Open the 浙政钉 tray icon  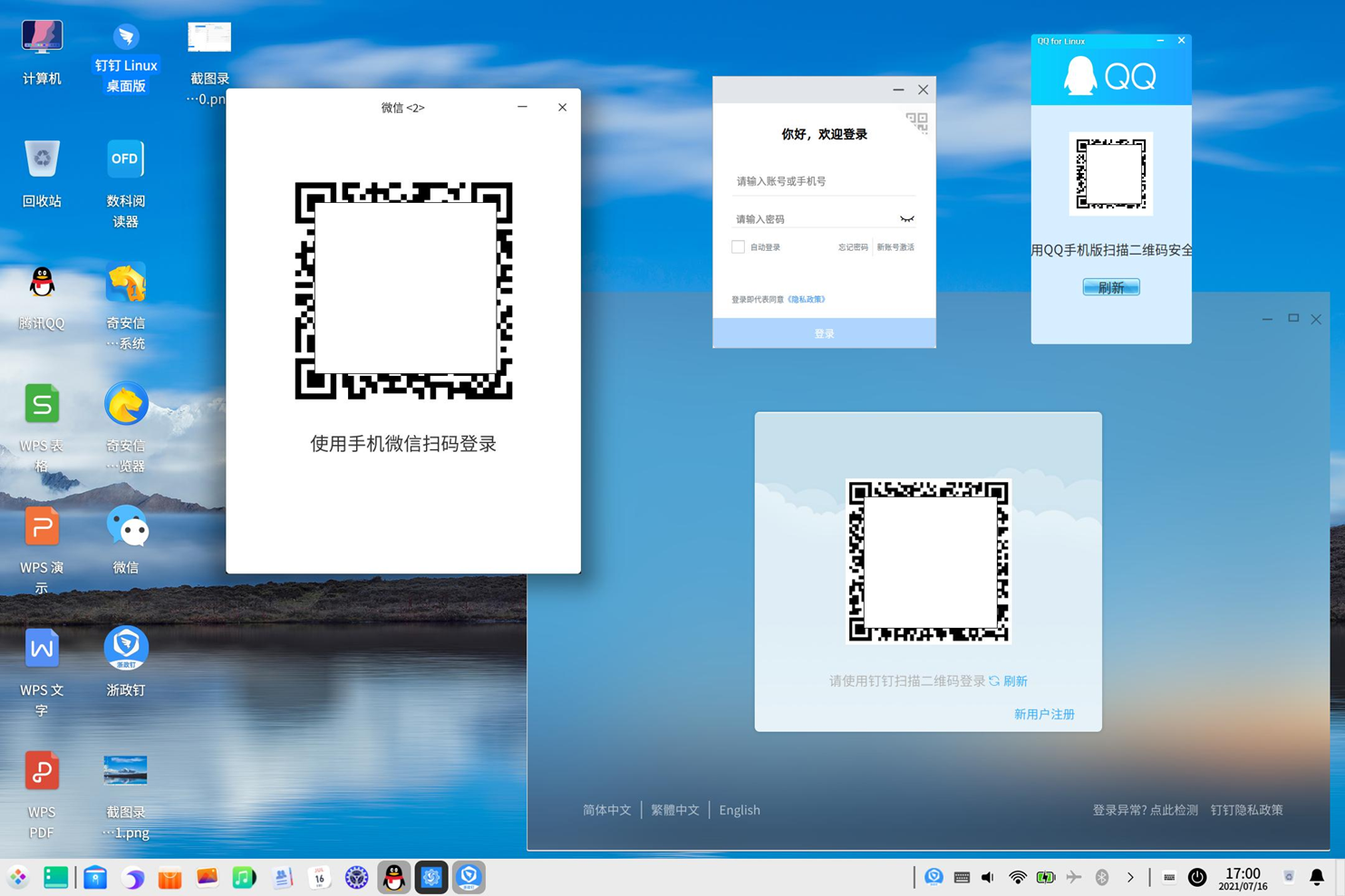point(934,876)
